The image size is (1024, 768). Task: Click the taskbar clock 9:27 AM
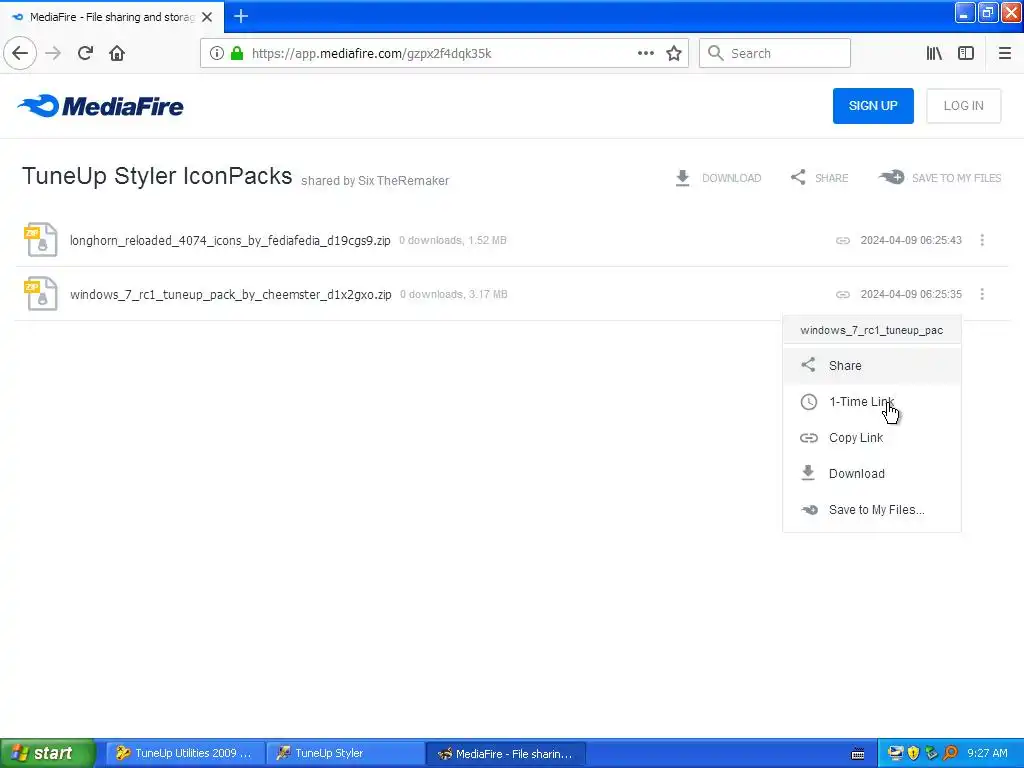tap(987, 753)
